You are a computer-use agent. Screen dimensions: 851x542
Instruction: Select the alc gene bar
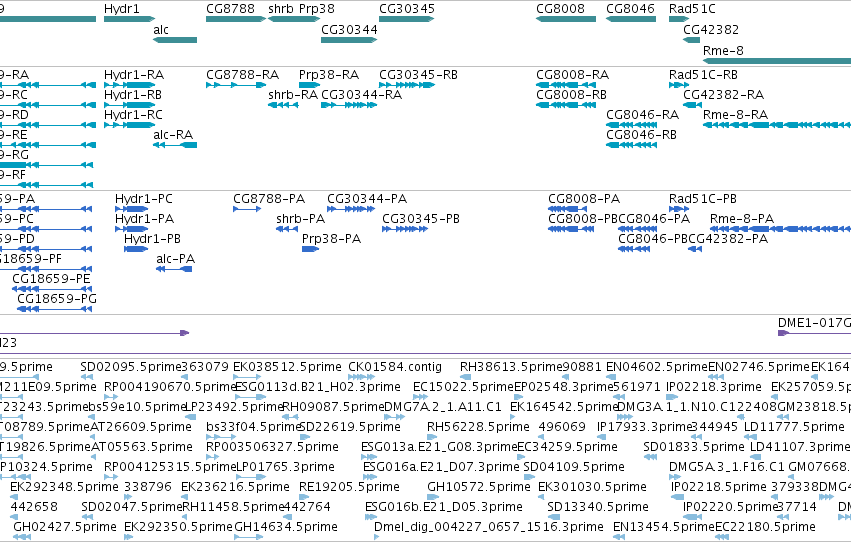175,40
